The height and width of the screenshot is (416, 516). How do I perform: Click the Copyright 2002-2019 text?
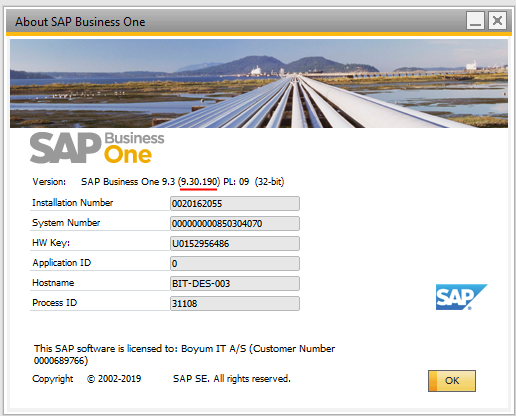click(87, 379)
